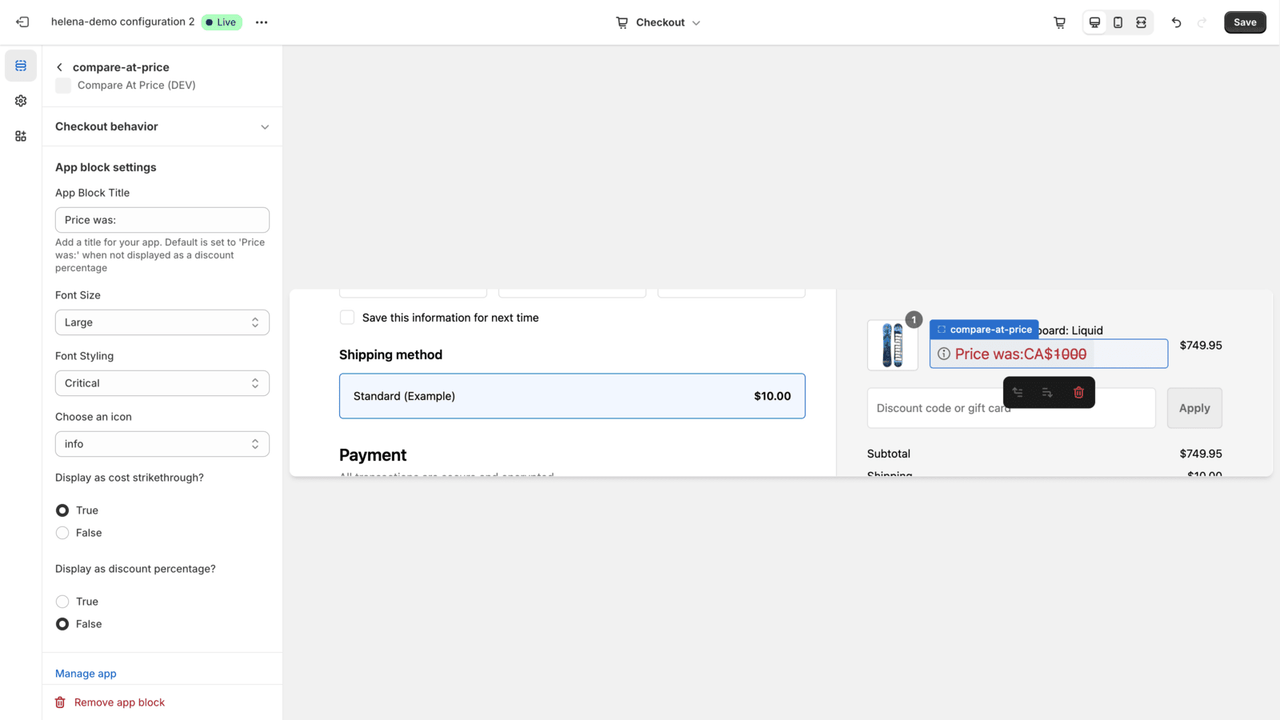The height and width of the screenshot is (720, 1280).
Task: Open the Font Styling dropdown
Action: 162,383
